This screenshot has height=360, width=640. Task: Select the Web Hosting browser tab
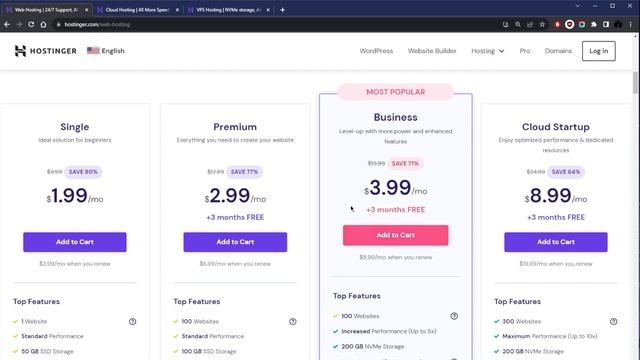tap(46, 10)
